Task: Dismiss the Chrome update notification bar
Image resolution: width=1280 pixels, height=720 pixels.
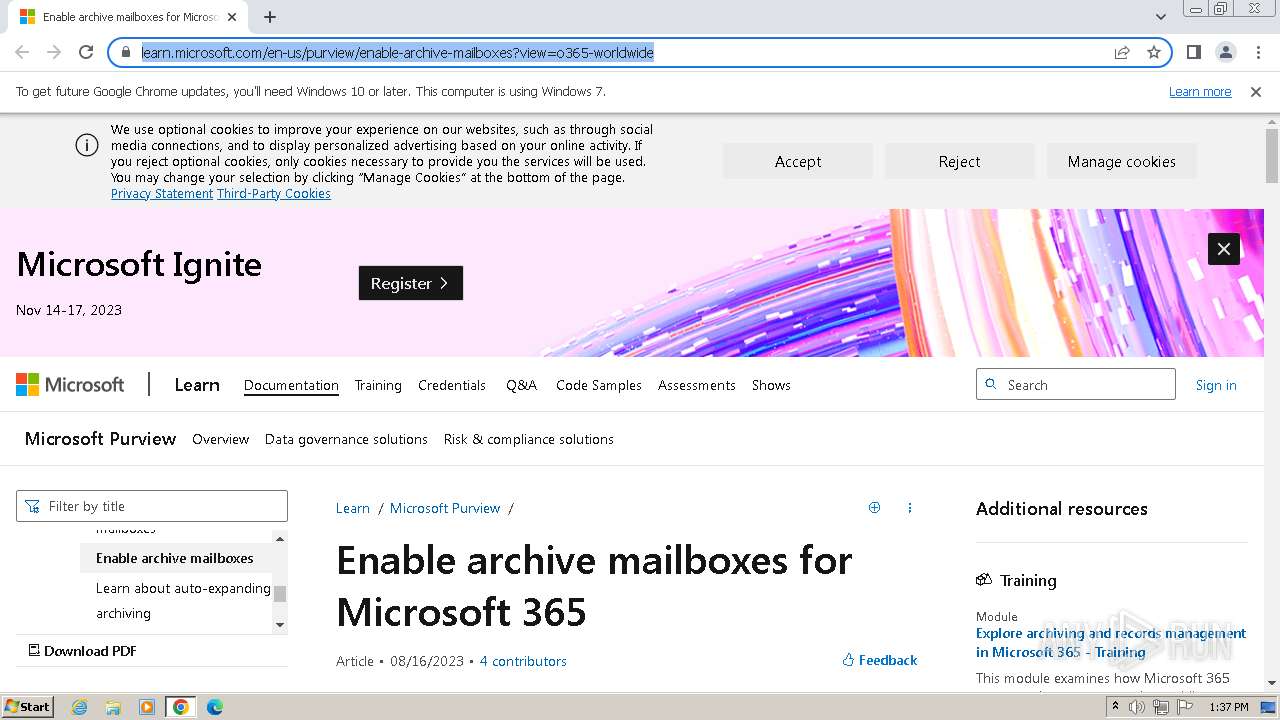Action: pyautogui.click(x=1256, y=92)
